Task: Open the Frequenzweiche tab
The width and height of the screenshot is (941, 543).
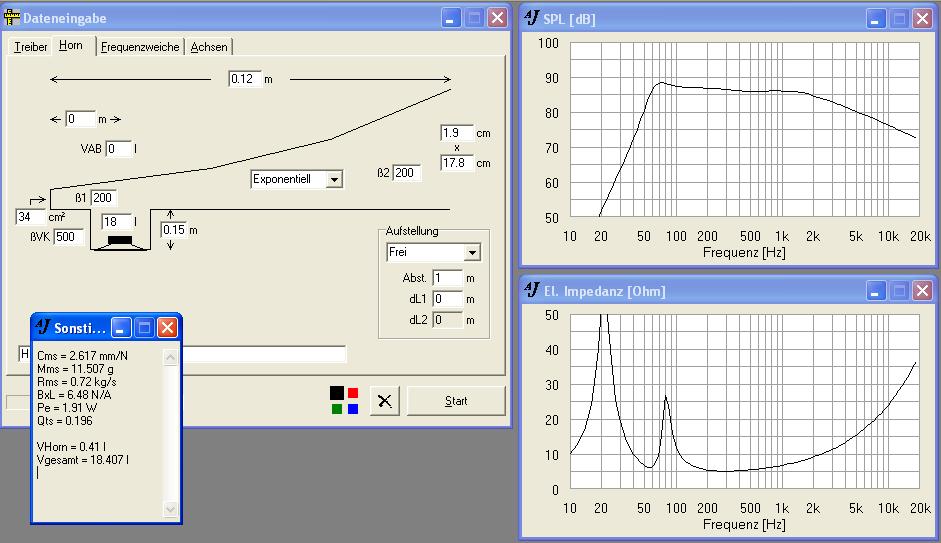Action: coord(140,47)
